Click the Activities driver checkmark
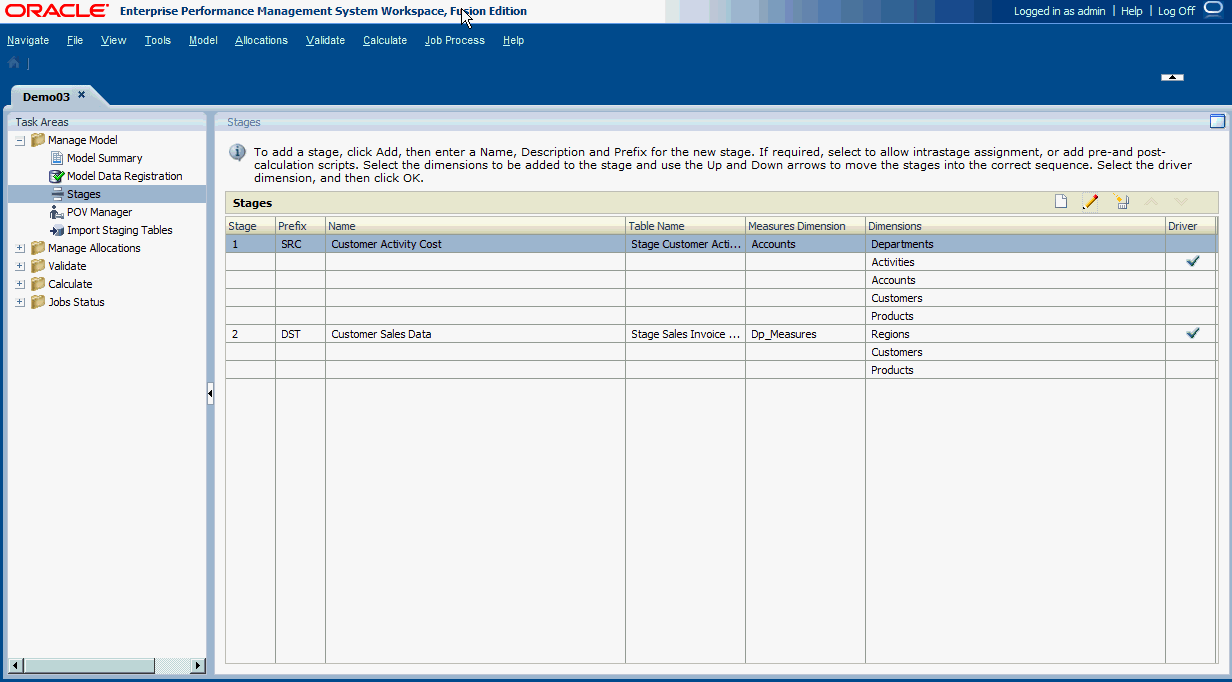 1192,261
